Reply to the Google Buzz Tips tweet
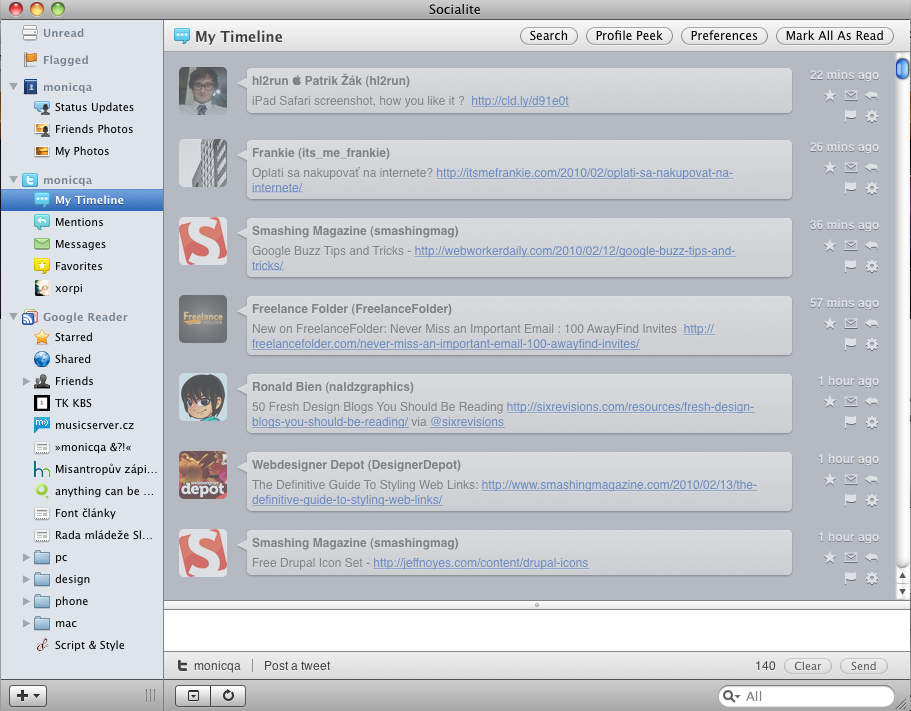Image resolution: width=911 pixels, height=711 pixels. pyautogui.click(x=871, y=246)
